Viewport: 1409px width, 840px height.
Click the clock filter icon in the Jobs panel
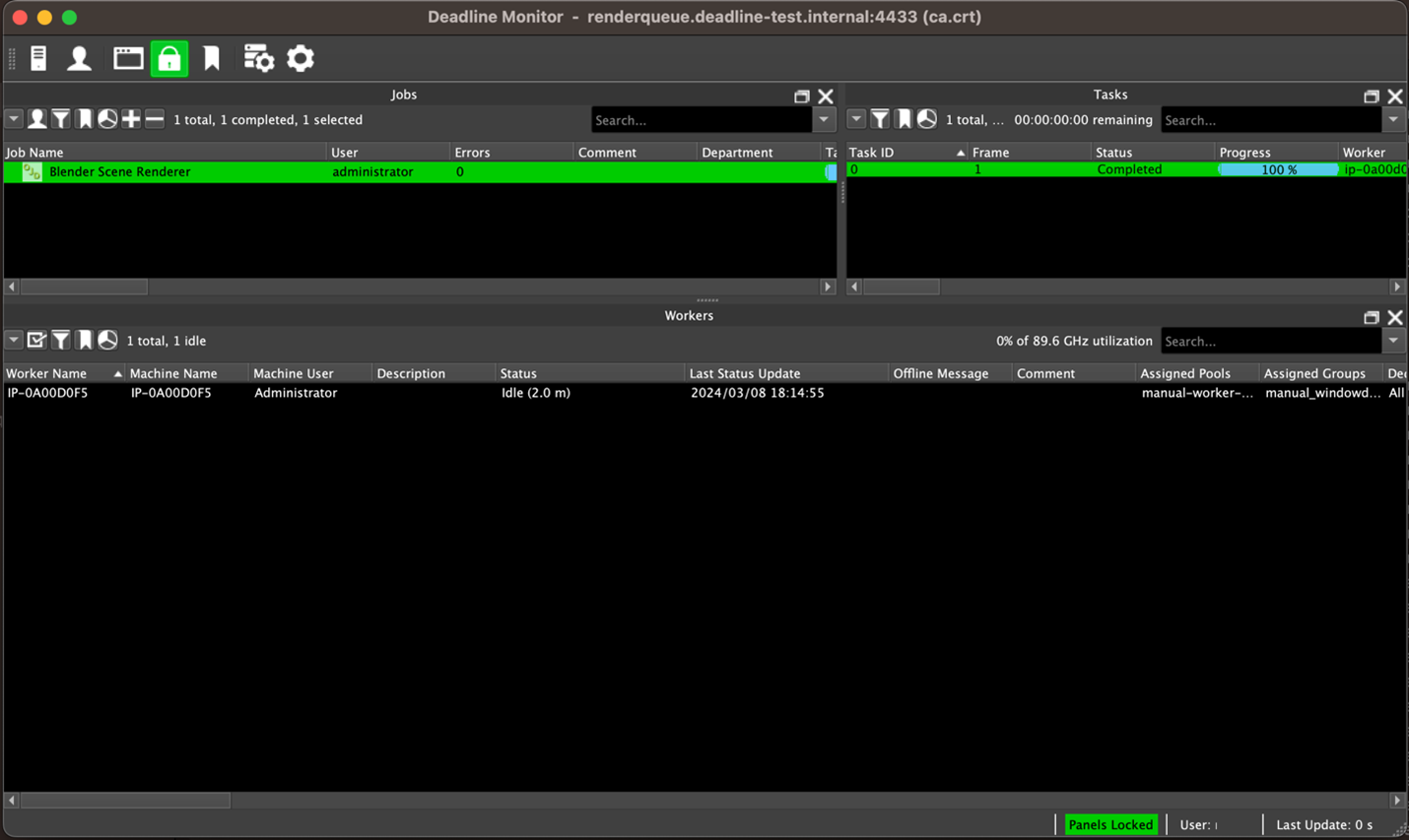pyautogui.click(x=107, y=118)
